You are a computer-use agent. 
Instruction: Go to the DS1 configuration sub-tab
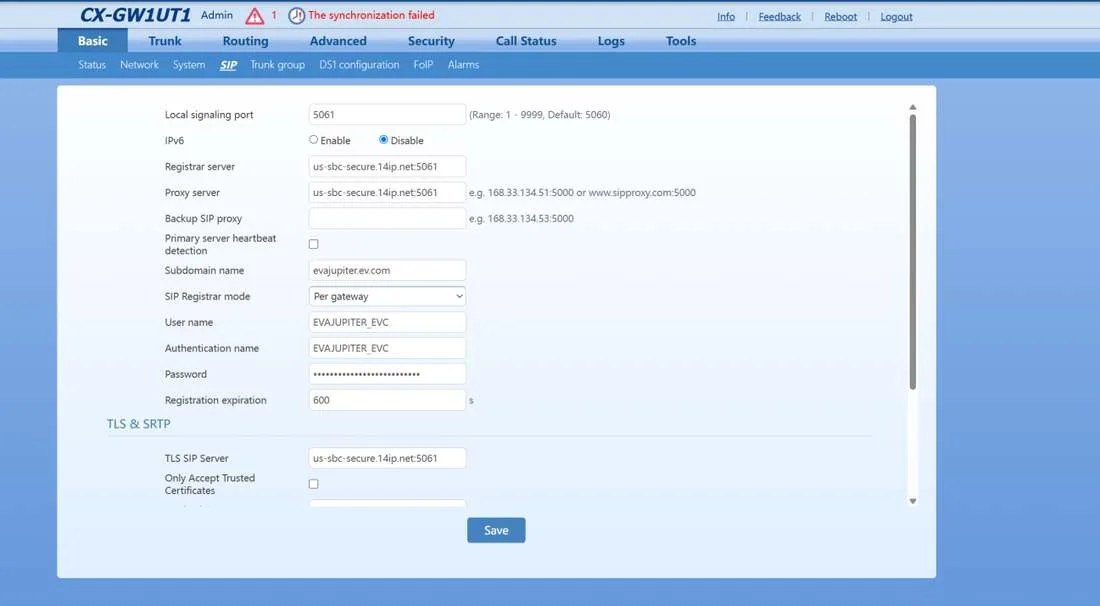pyautogui.click(x=359, y=65)
